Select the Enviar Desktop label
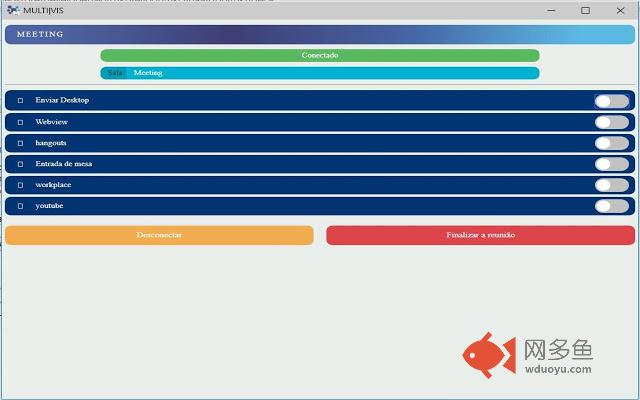Viewport: 640px width, 400px height. point(62,100)
